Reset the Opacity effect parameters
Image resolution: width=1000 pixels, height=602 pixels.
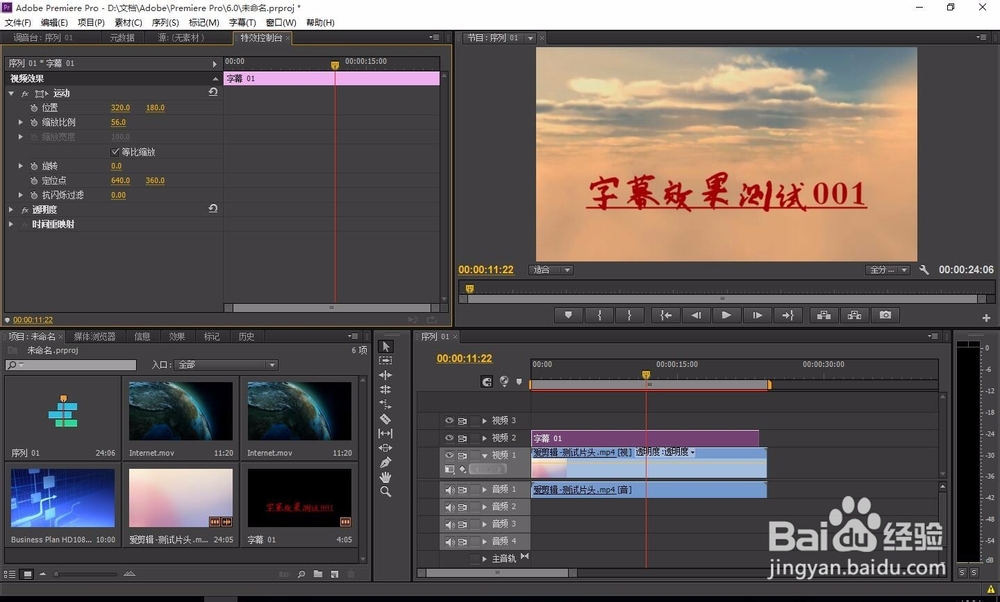(x=213, y=209)
